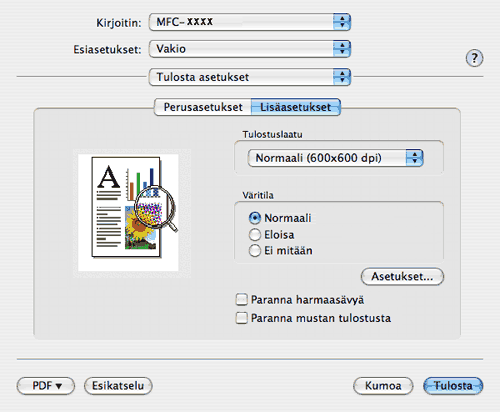
Task: Select the Normaali color mode radio button
Action: (x=255, y=218)
